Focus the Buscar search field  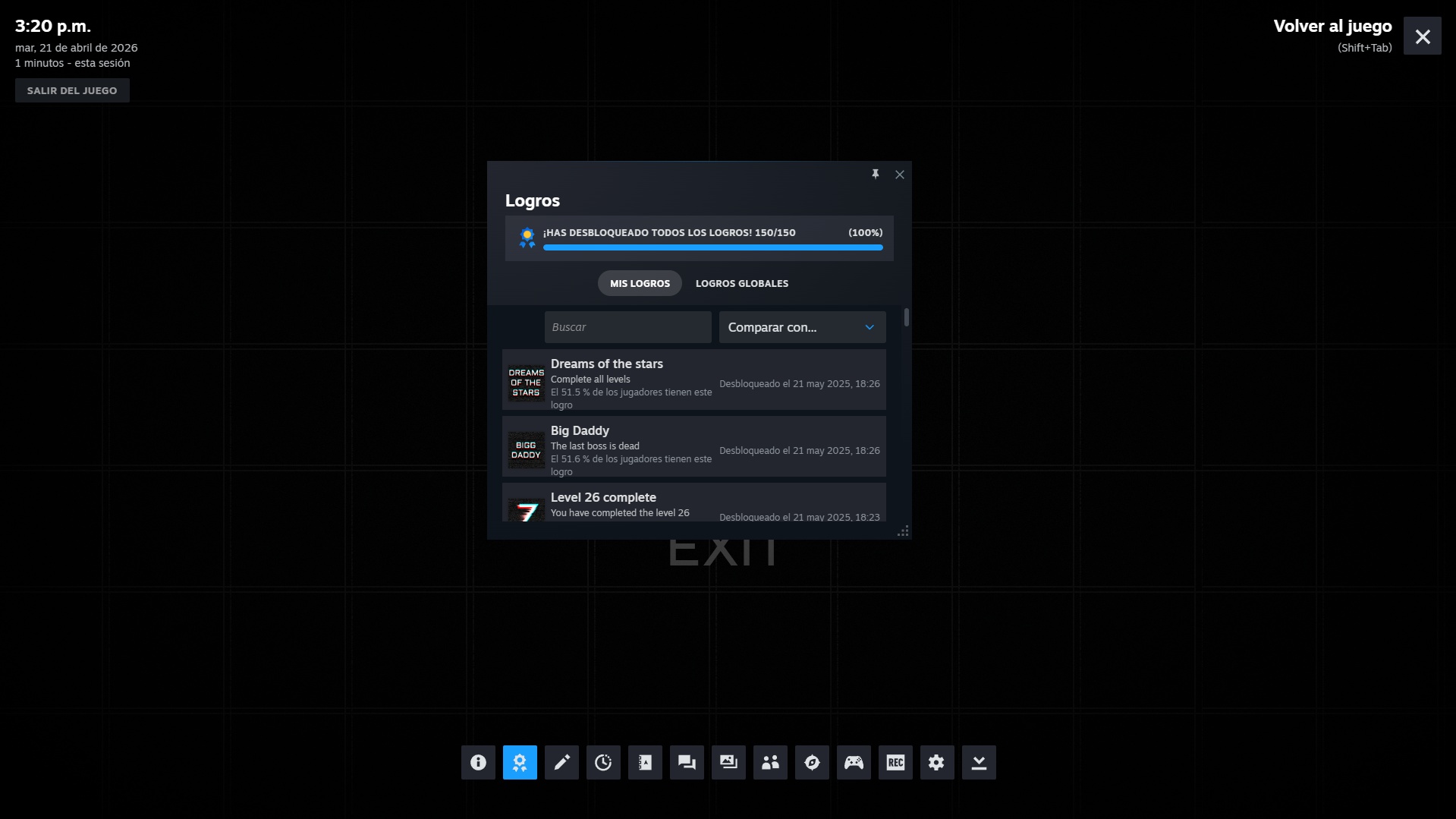click(628, 327)
